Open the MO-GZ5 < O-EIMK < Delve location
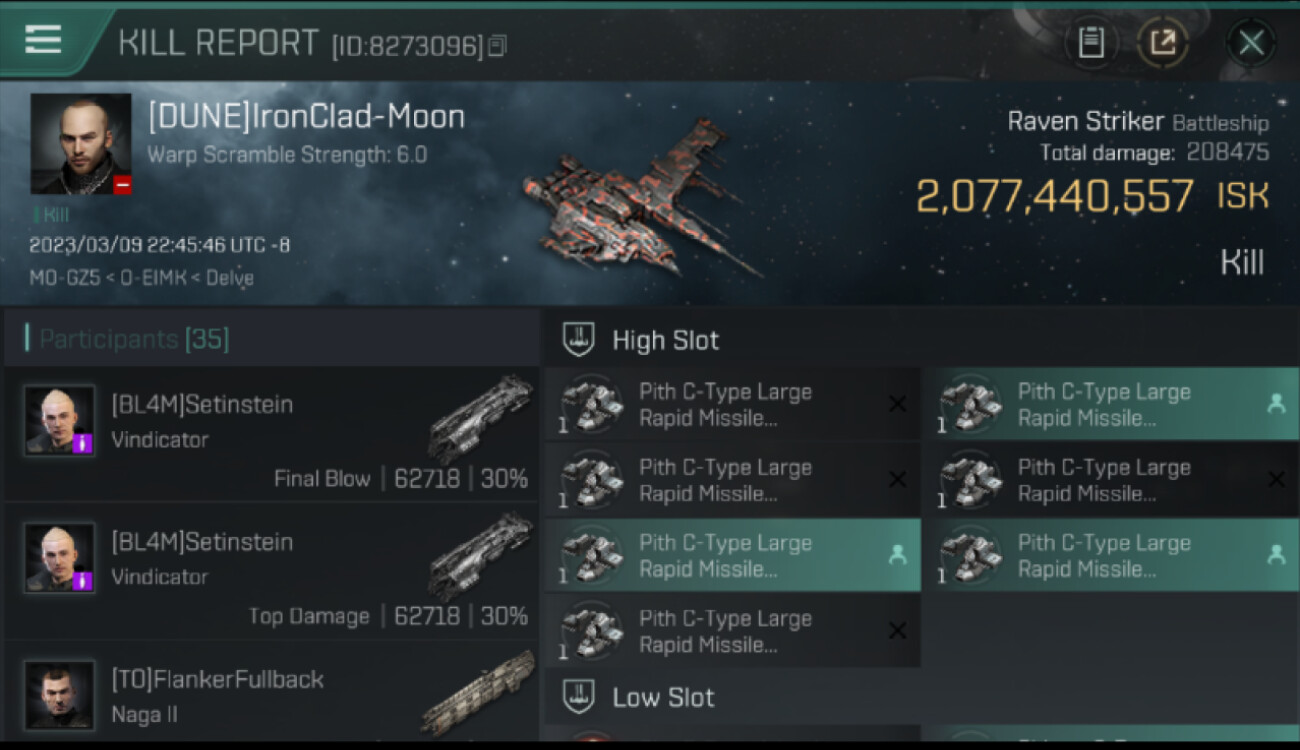The height and width of the screenshot is (750, 1300). [141, 277]
